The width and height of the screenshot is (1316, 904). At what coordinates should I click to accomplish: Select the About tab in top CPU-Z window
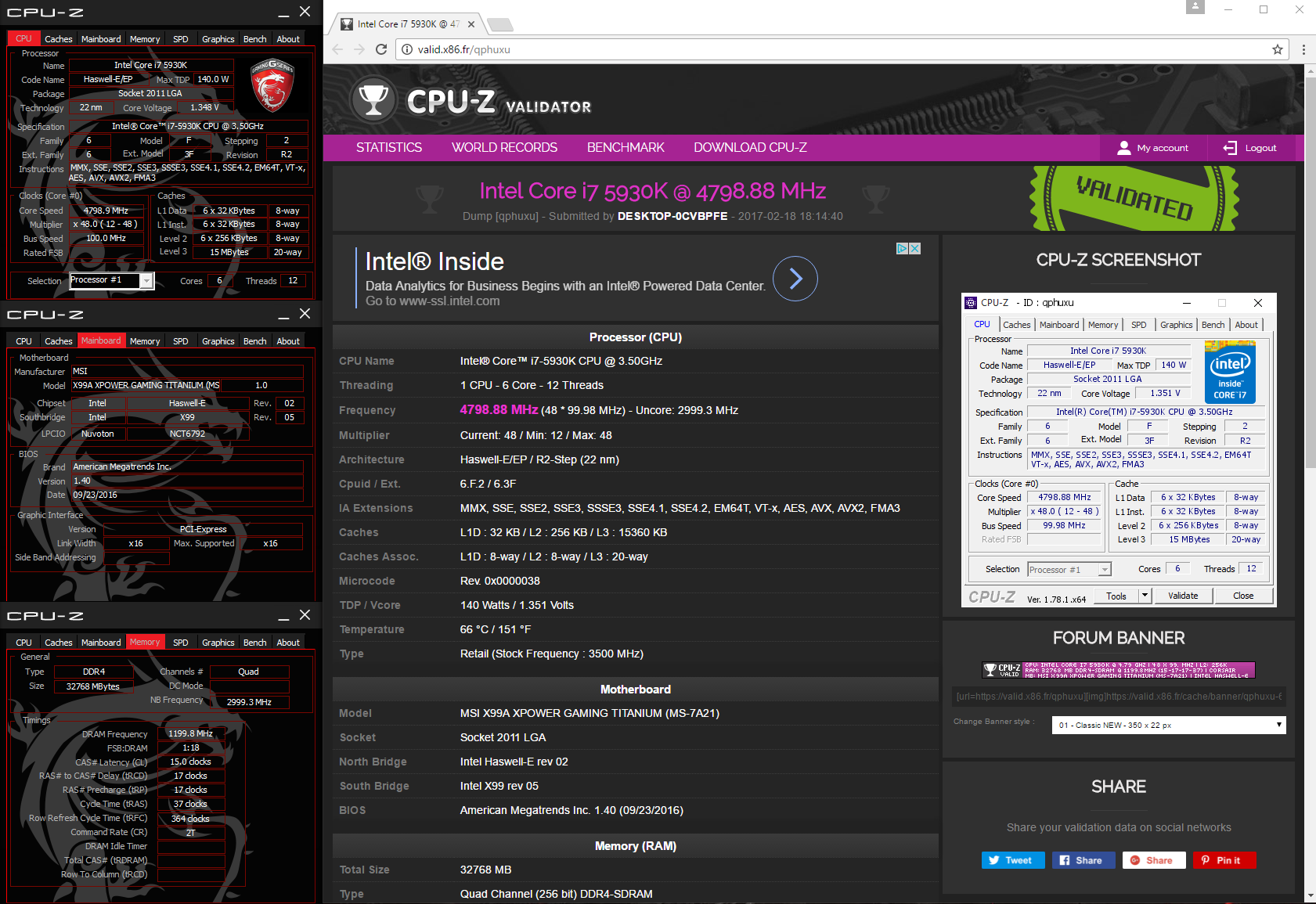point(288,39)
